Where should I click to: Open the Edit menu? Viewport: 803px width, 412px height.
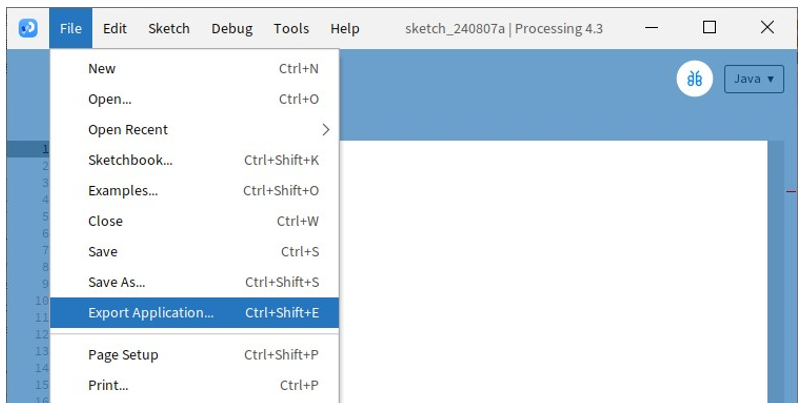tap(115, 29)
